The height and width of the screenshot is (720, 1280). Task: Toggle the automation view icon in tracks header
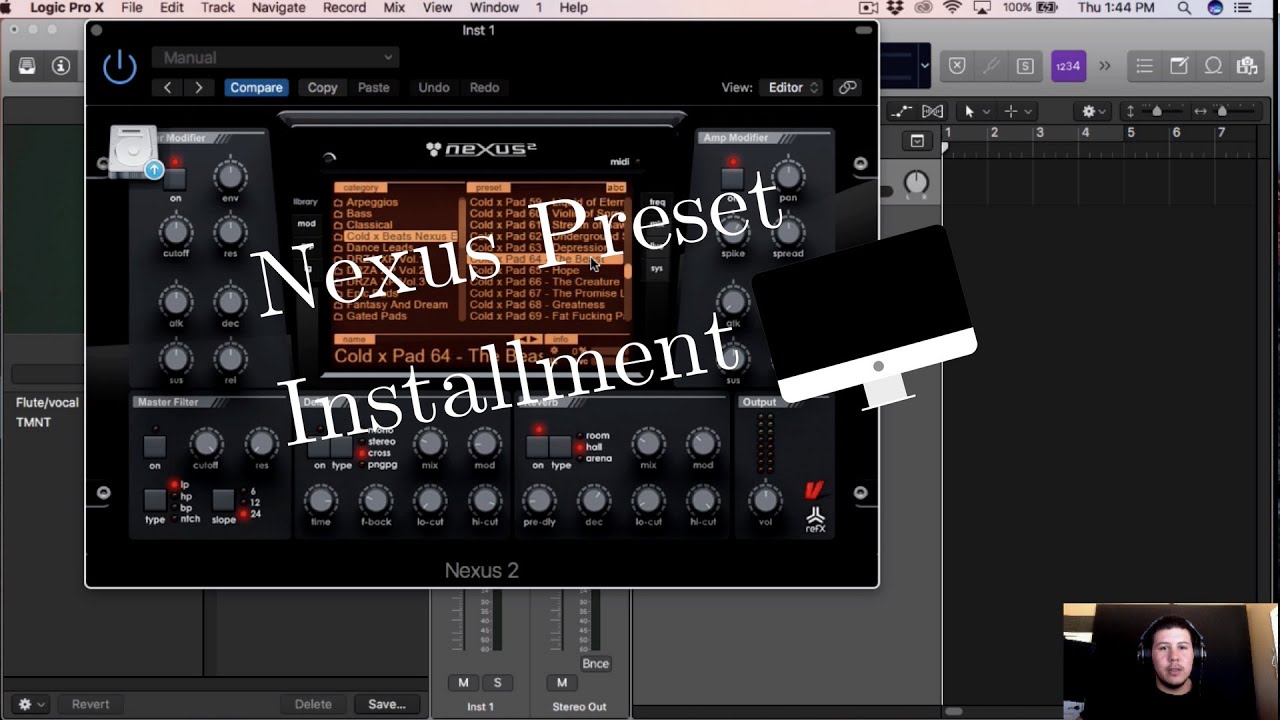click(903, 111)
